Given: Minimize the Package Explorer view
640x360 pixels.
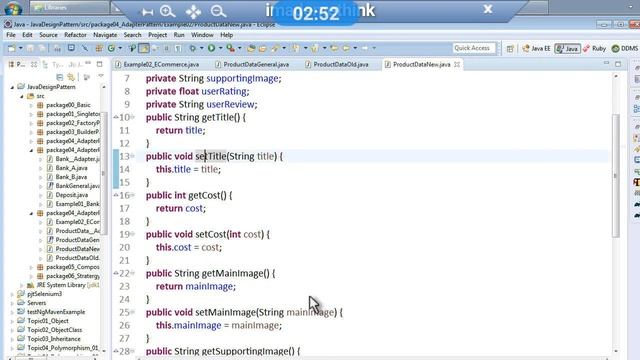Looking at the screenshot, I should coord(88,64).
